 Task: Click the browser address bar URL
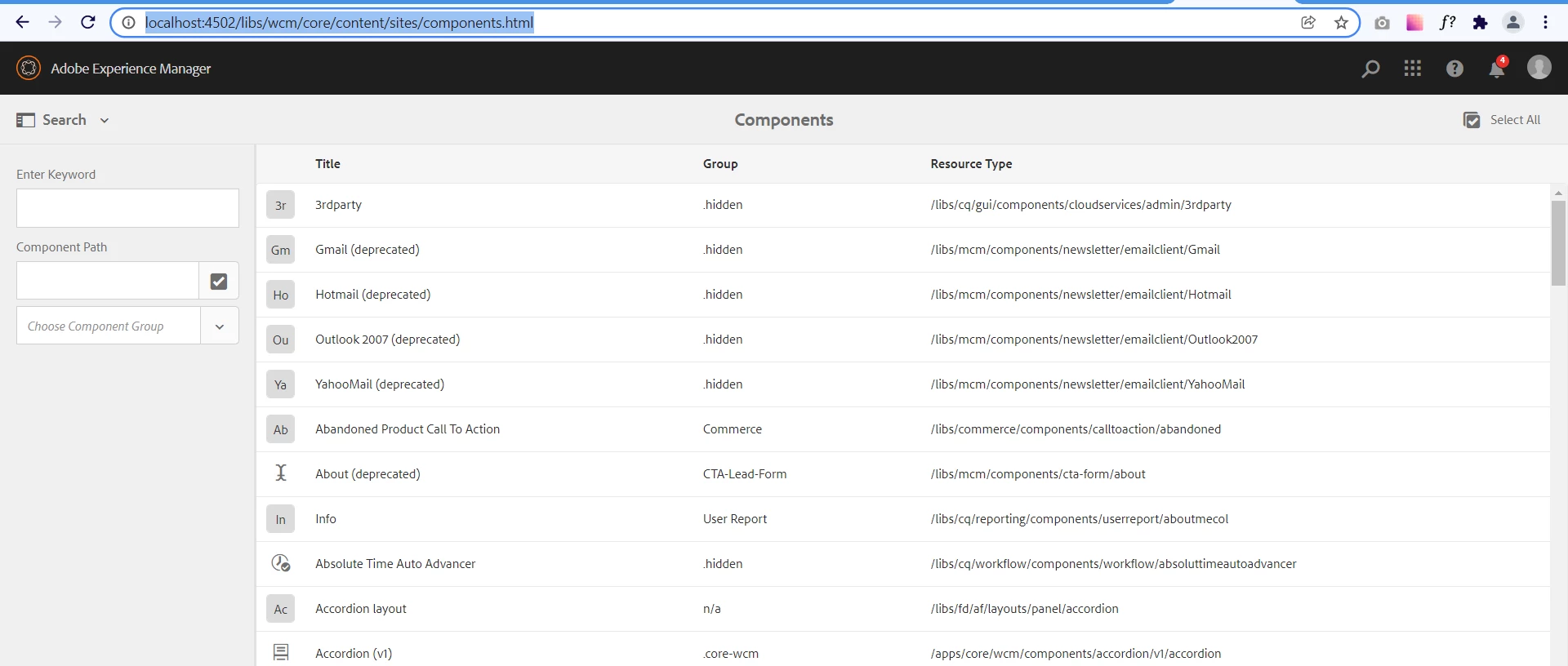(x=339, y=23)
